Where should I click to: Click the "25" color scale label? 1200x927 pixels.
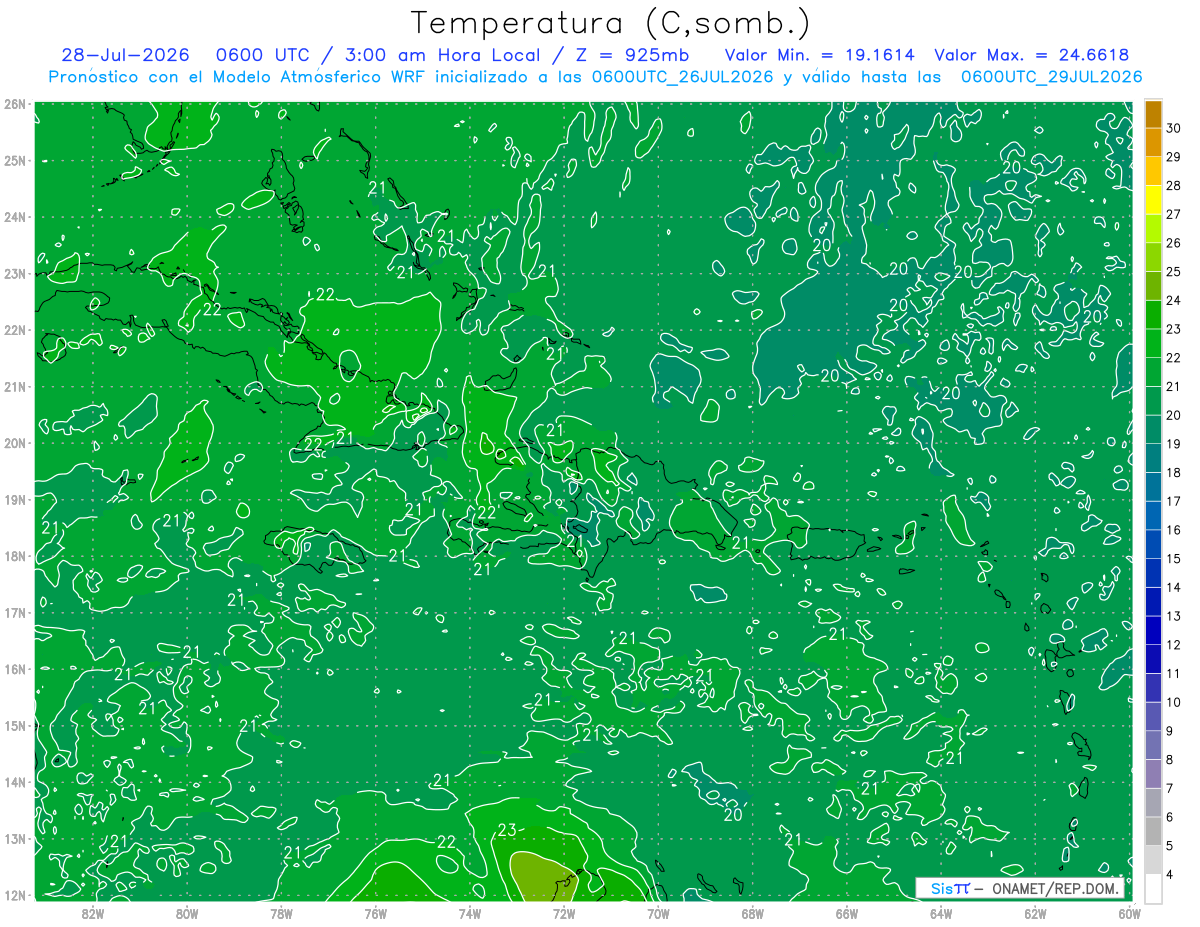1174,271
